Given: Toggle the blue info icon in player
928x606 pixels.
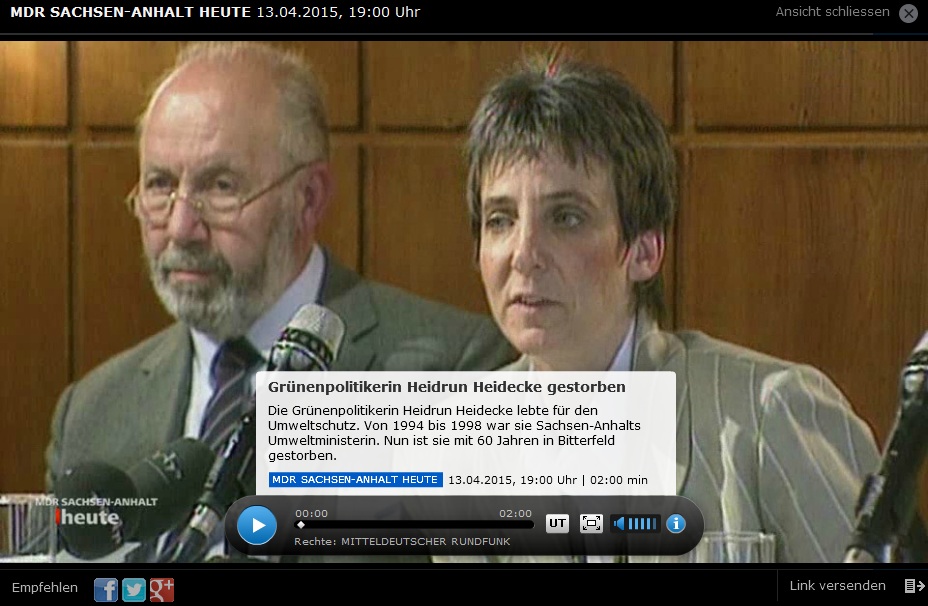Looking at the screenshot, I should [676, 523].
